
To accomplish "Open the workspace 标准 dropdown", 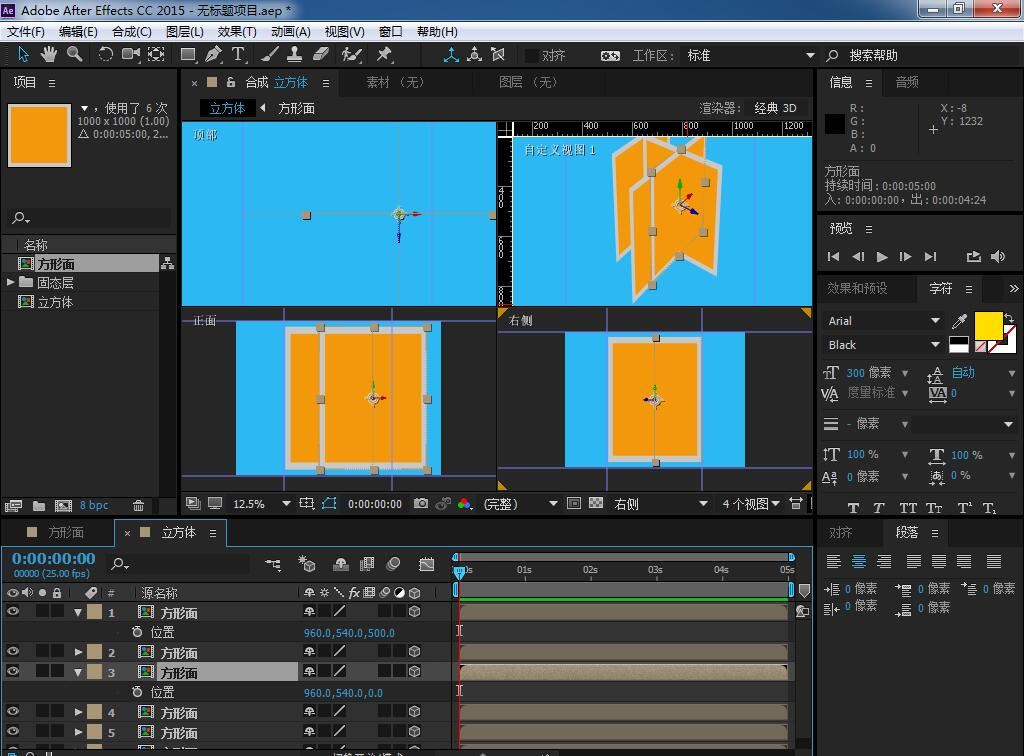I will pos(750,56).
